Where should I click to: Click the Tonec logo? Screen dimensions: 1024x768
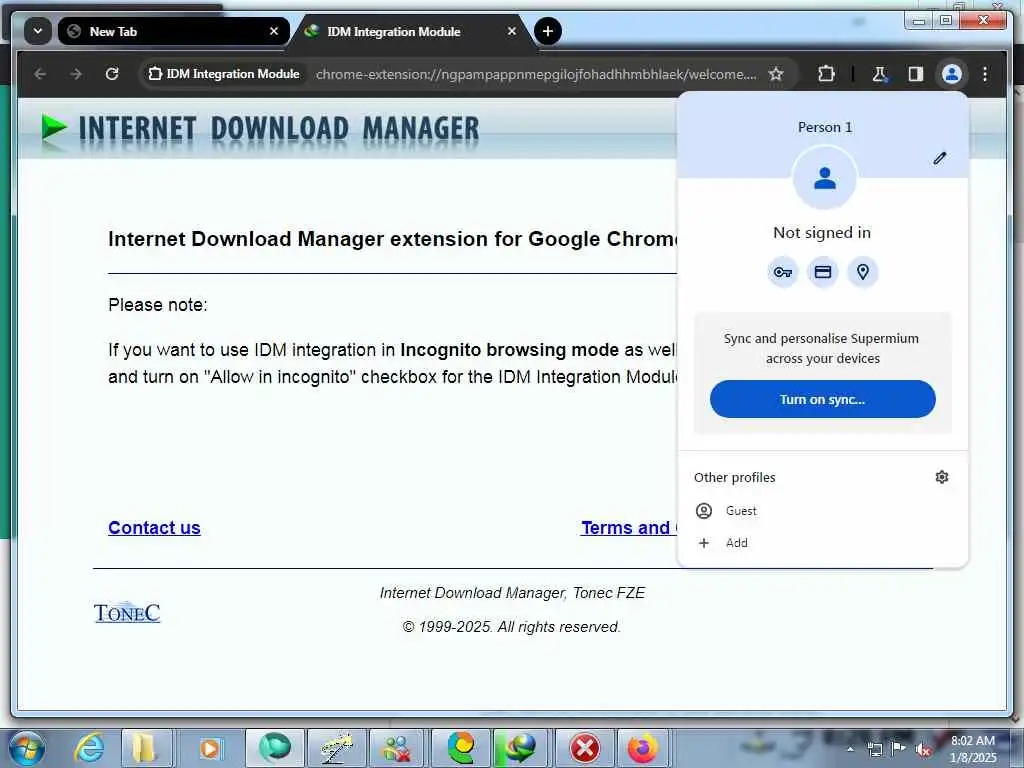[x=127, y=612]
